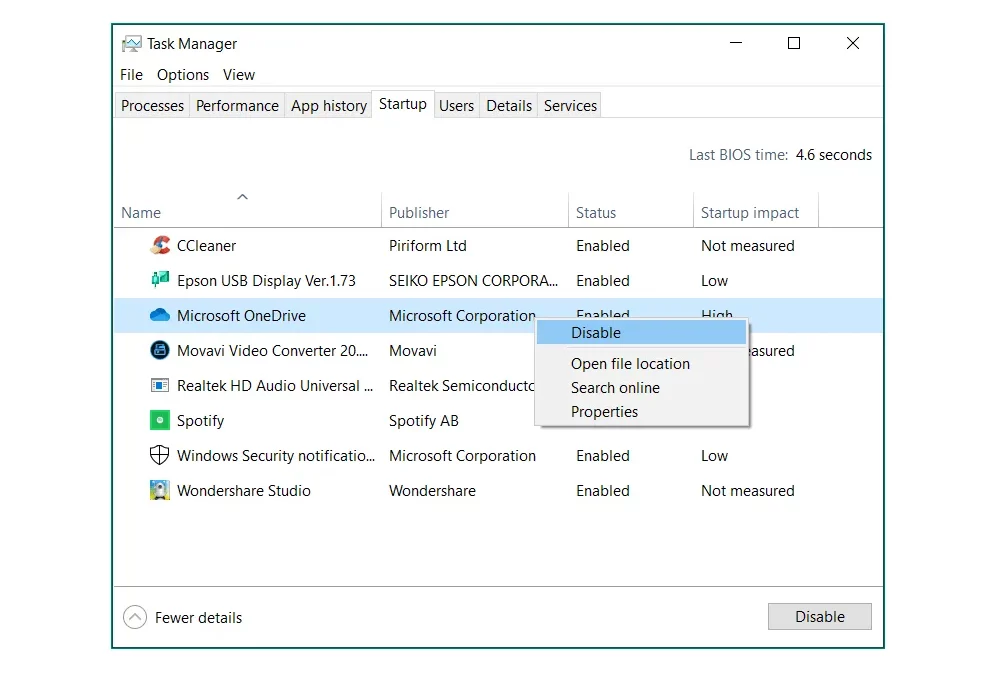
Task: Open the View menu
Action: pyautogui.click(x=239, y=75)
